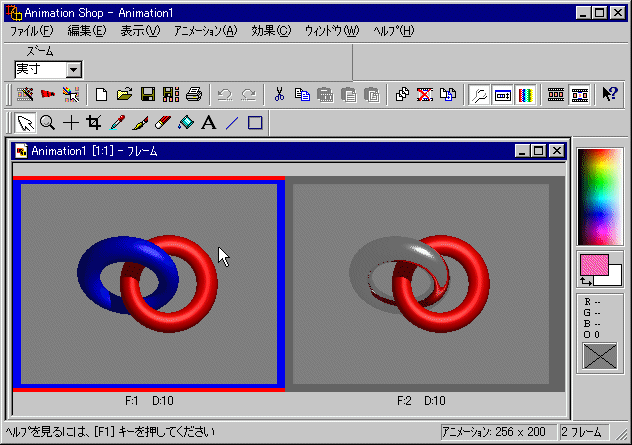This screenshot has width=632, height=445.
Task: Open the ファイル(F) menu
Action: pyautogui.click(x=31, y=31)
